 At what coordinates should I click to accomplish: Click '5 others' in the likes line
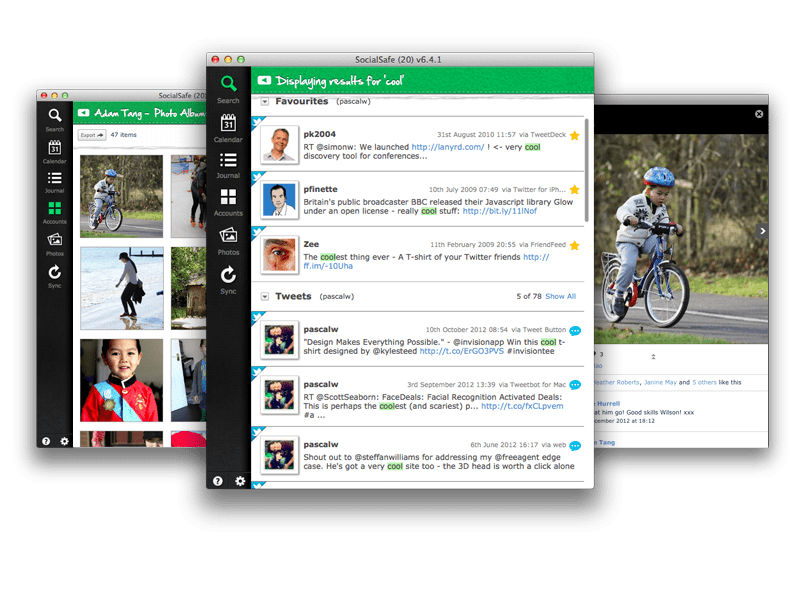704,382
